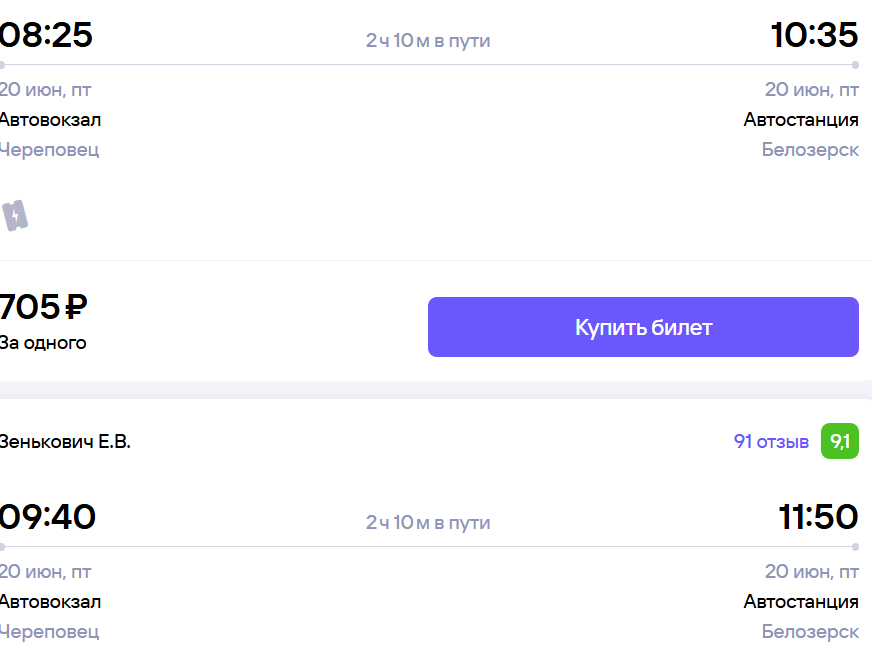Click the route end dot under 11:50
The image size is (872, 655).
(x=855, y=547)
